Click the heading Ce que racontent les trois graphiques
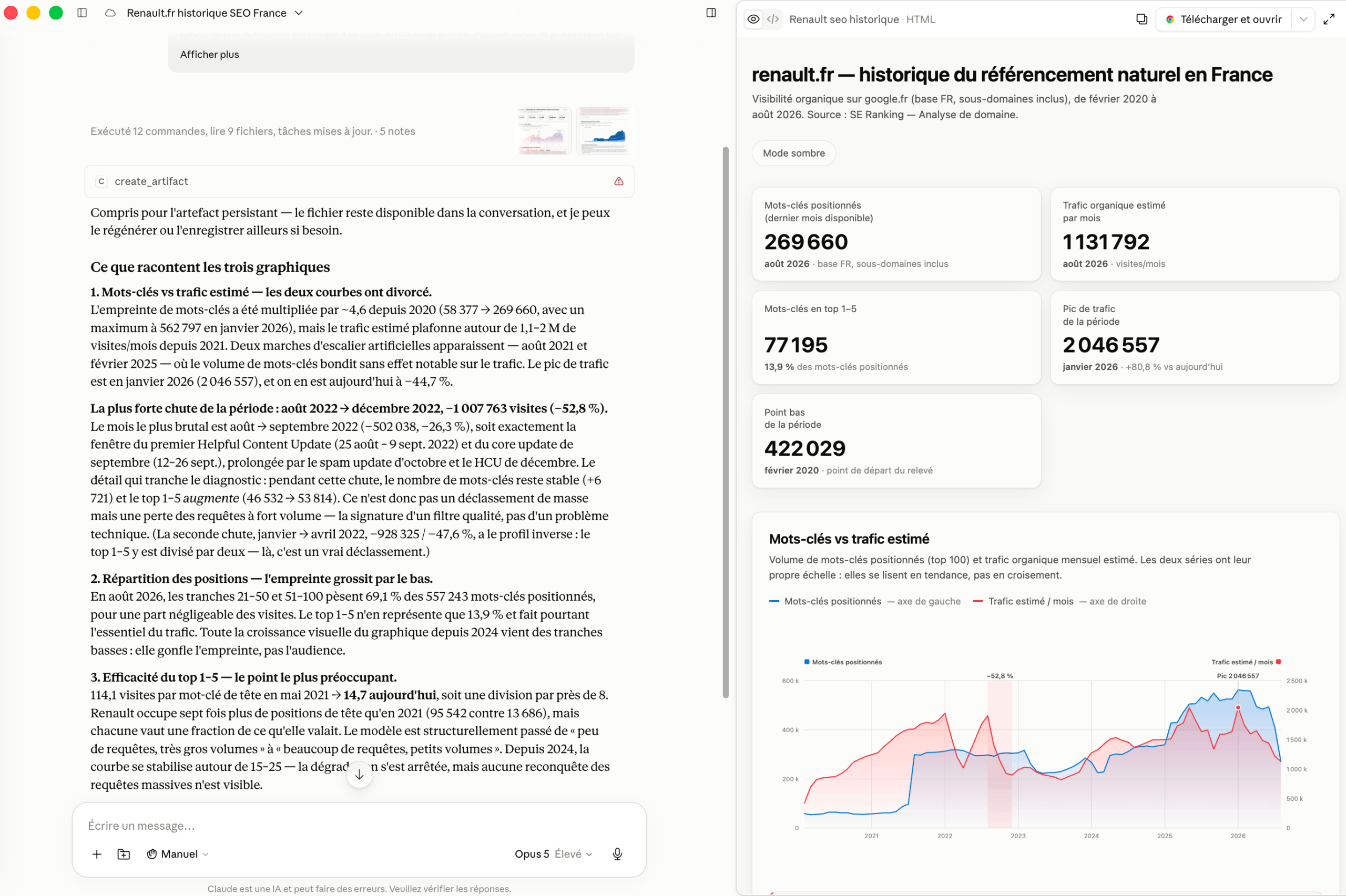The height and width of the screenshot is (896, 1346). [x=210, y=267]
